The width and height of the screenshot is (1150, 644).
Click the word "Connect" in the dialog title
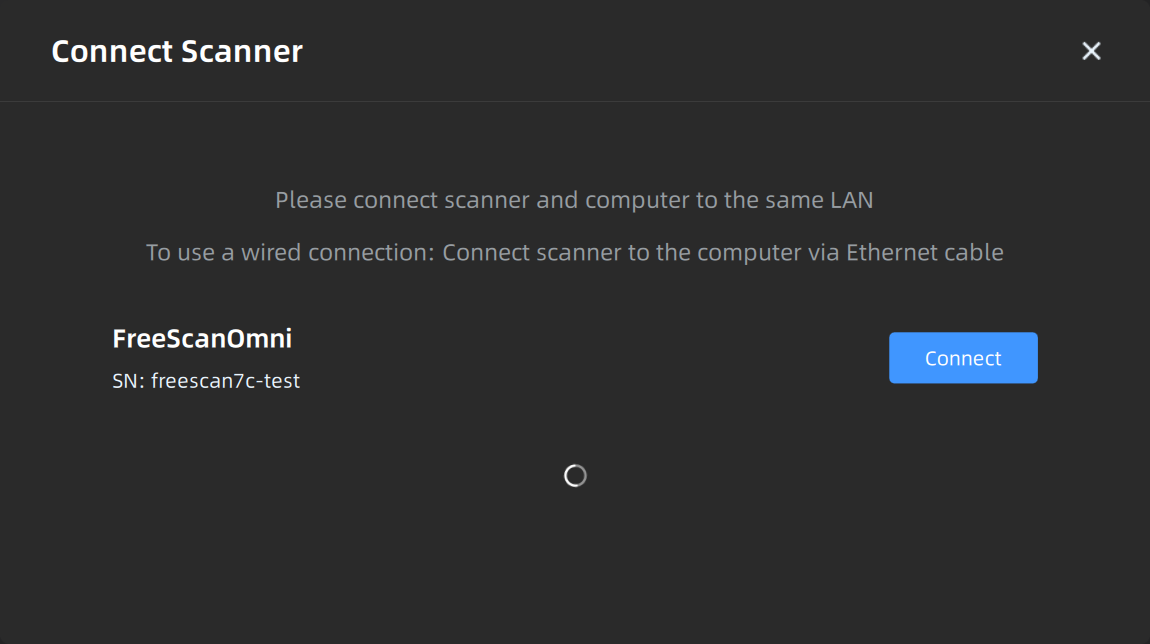coord(111,51)
